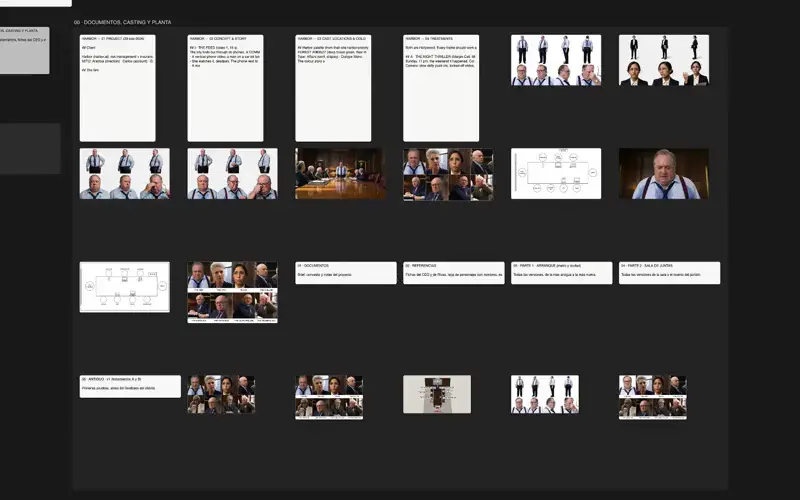800x500 pixels.
Task: Open the 03 CAST, LOCATIONS document card
Action: pyautogui.click(x=333, y=88)
